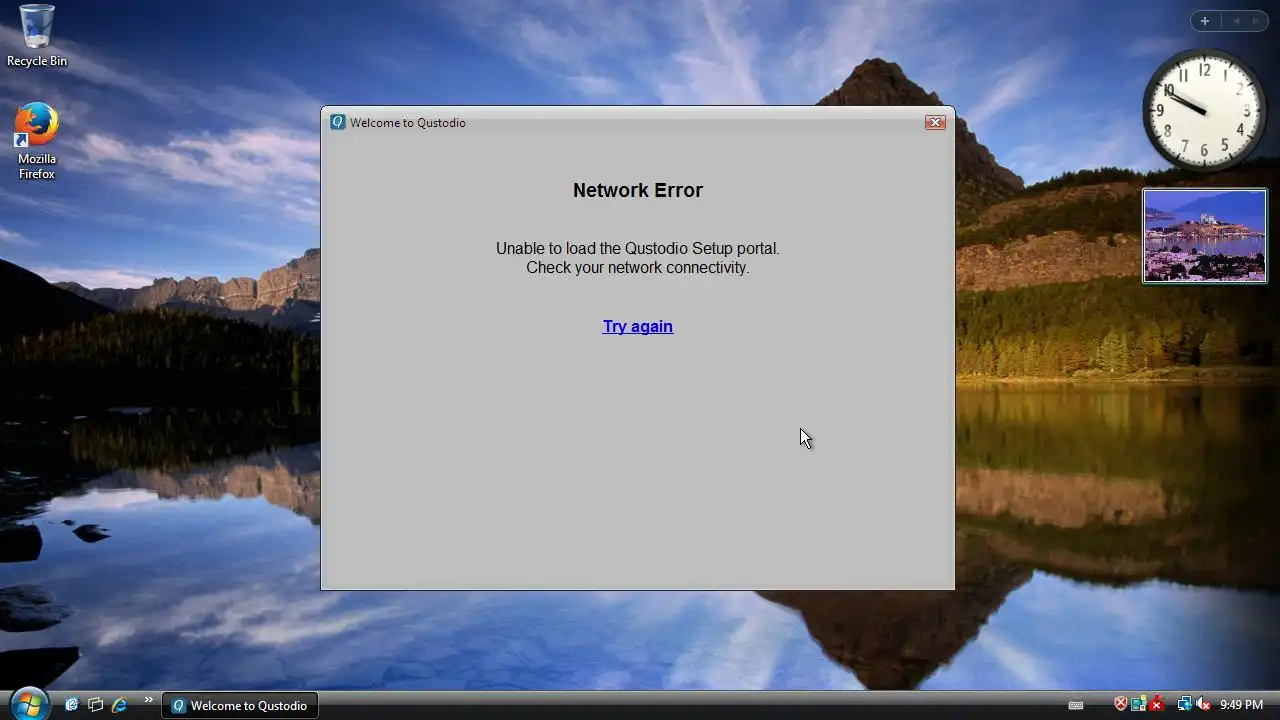Open the Windows Security alert shield tray icon
Image resolution: width=1280 pixels, height=720 pixels.
click(x=1121, y=704)
